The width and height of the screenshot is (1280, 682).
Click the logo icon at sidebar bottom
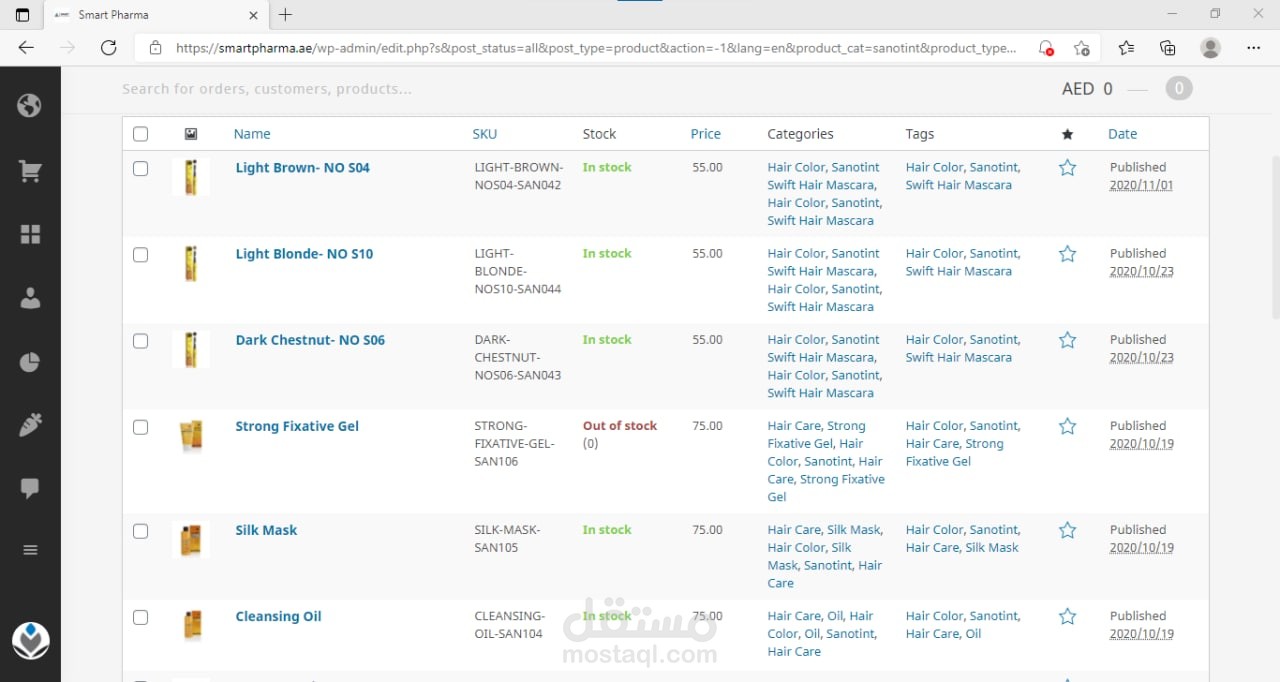coord(30,641)
